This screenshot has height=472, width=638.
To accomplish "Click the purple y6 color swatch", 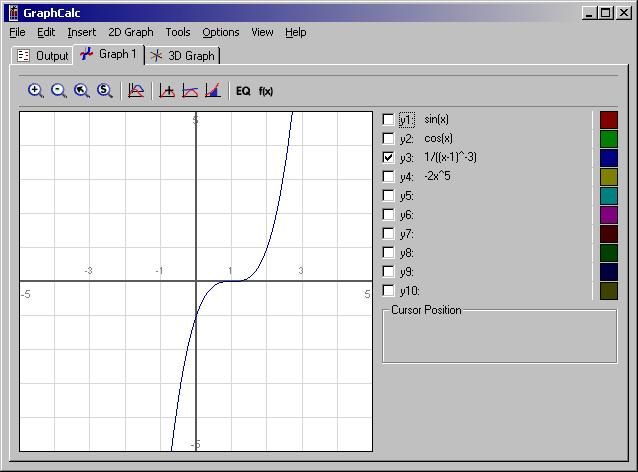I will click(x=609, y=215).
